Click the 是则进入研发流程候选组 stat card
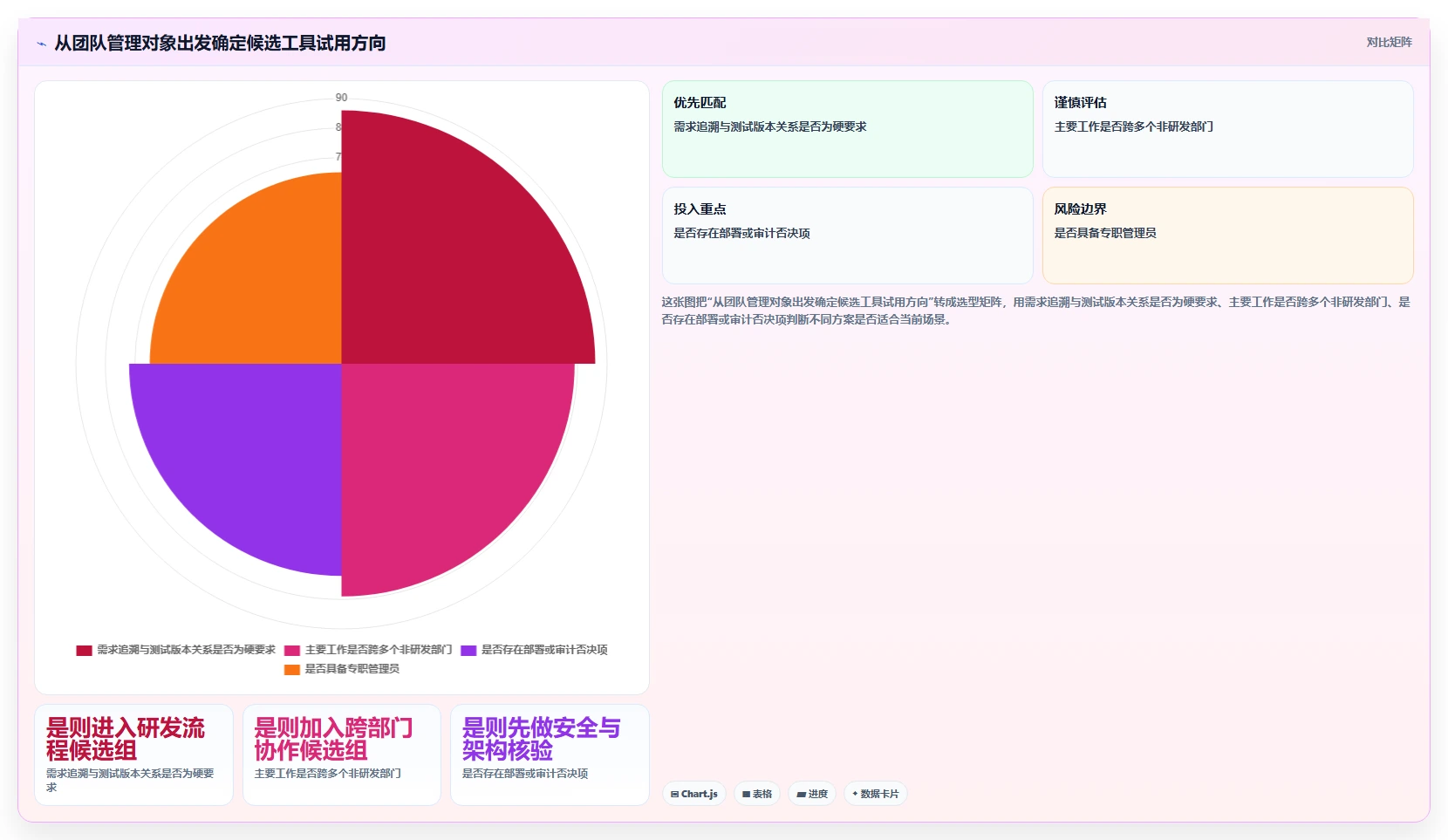This screenshot has height=840, width=1448. point(133,755)
